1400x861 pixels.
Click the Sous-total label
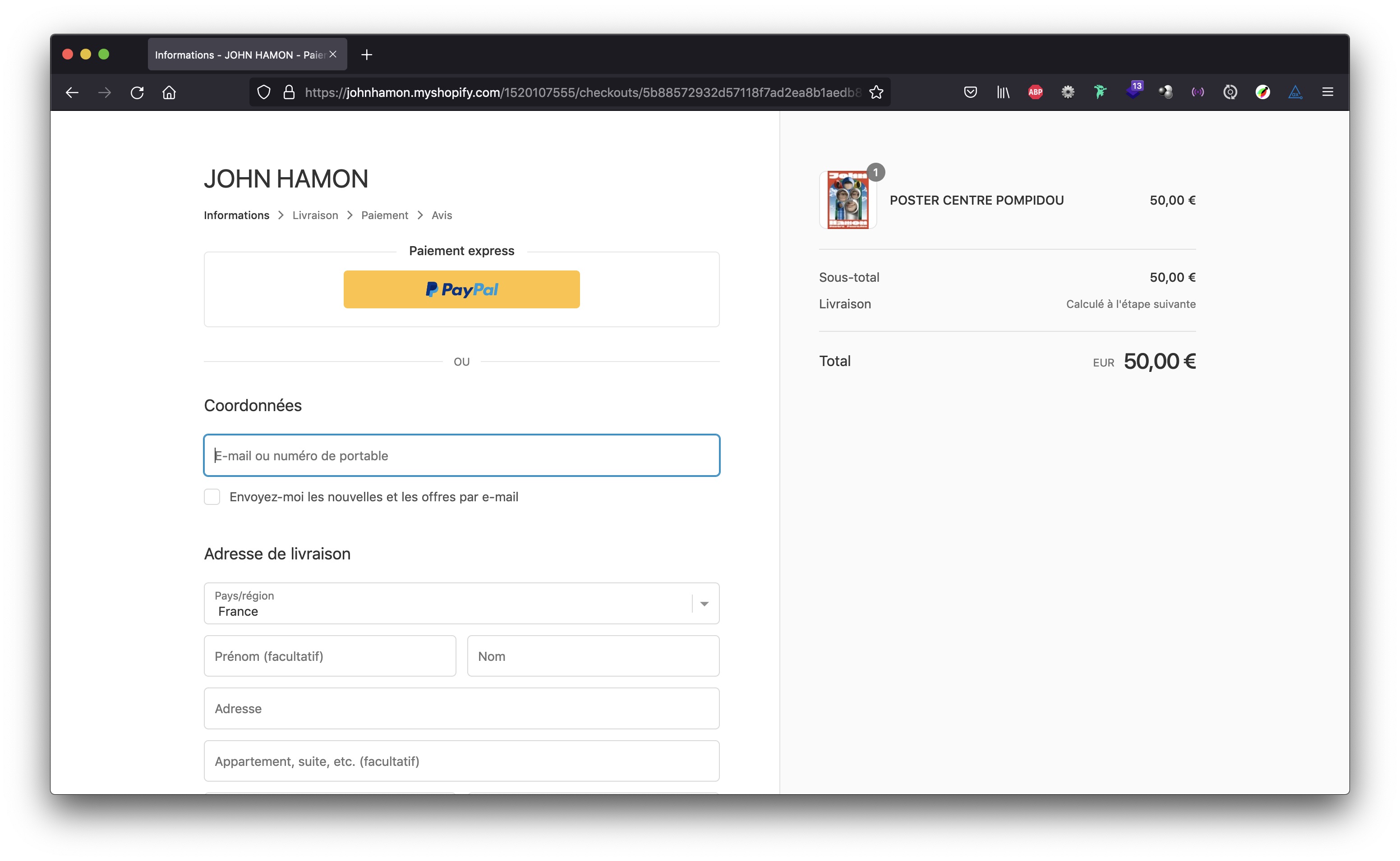(849, 277)
